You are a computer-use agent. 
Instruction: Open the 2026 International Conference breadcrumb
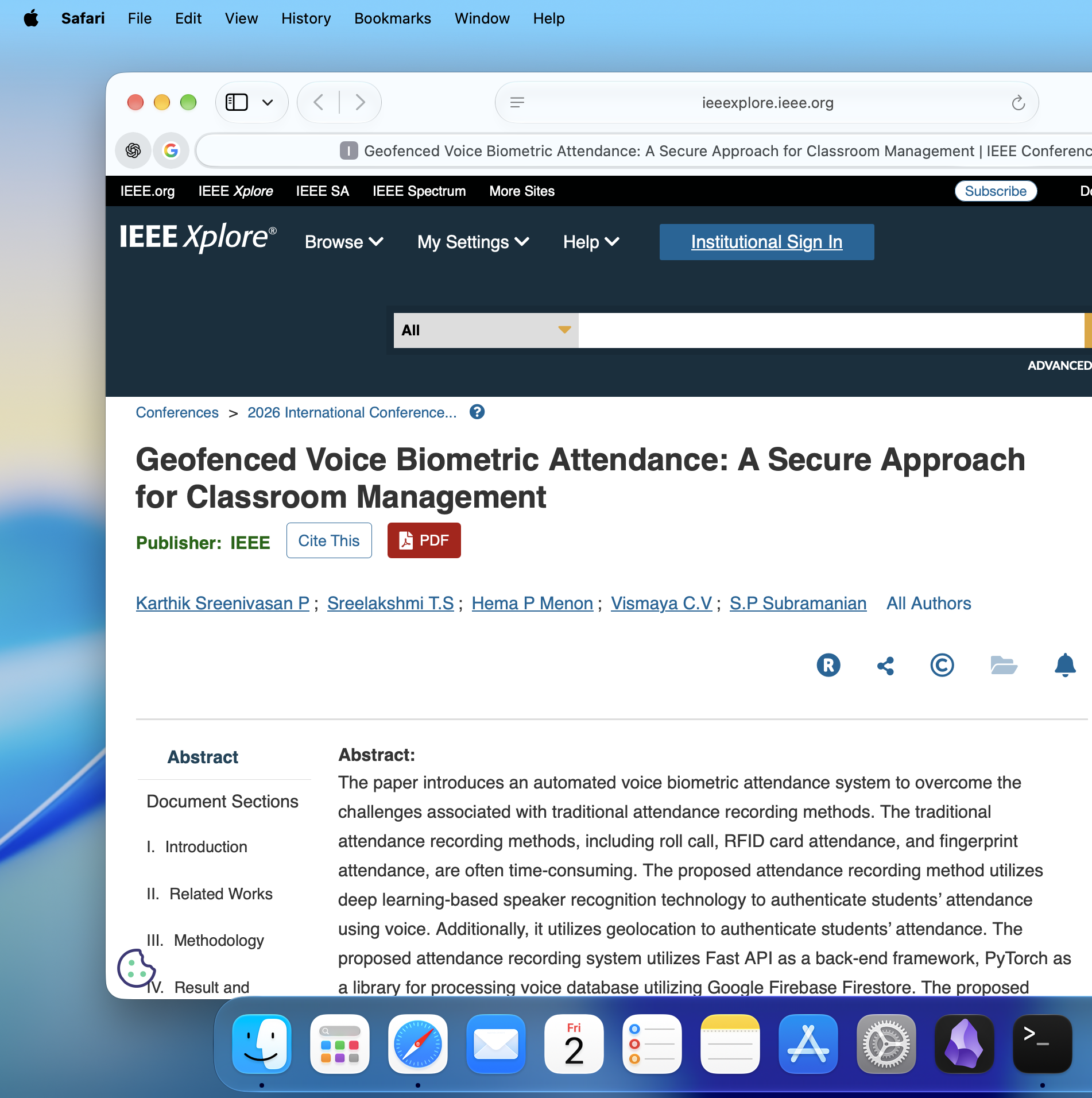pos(352,412)
